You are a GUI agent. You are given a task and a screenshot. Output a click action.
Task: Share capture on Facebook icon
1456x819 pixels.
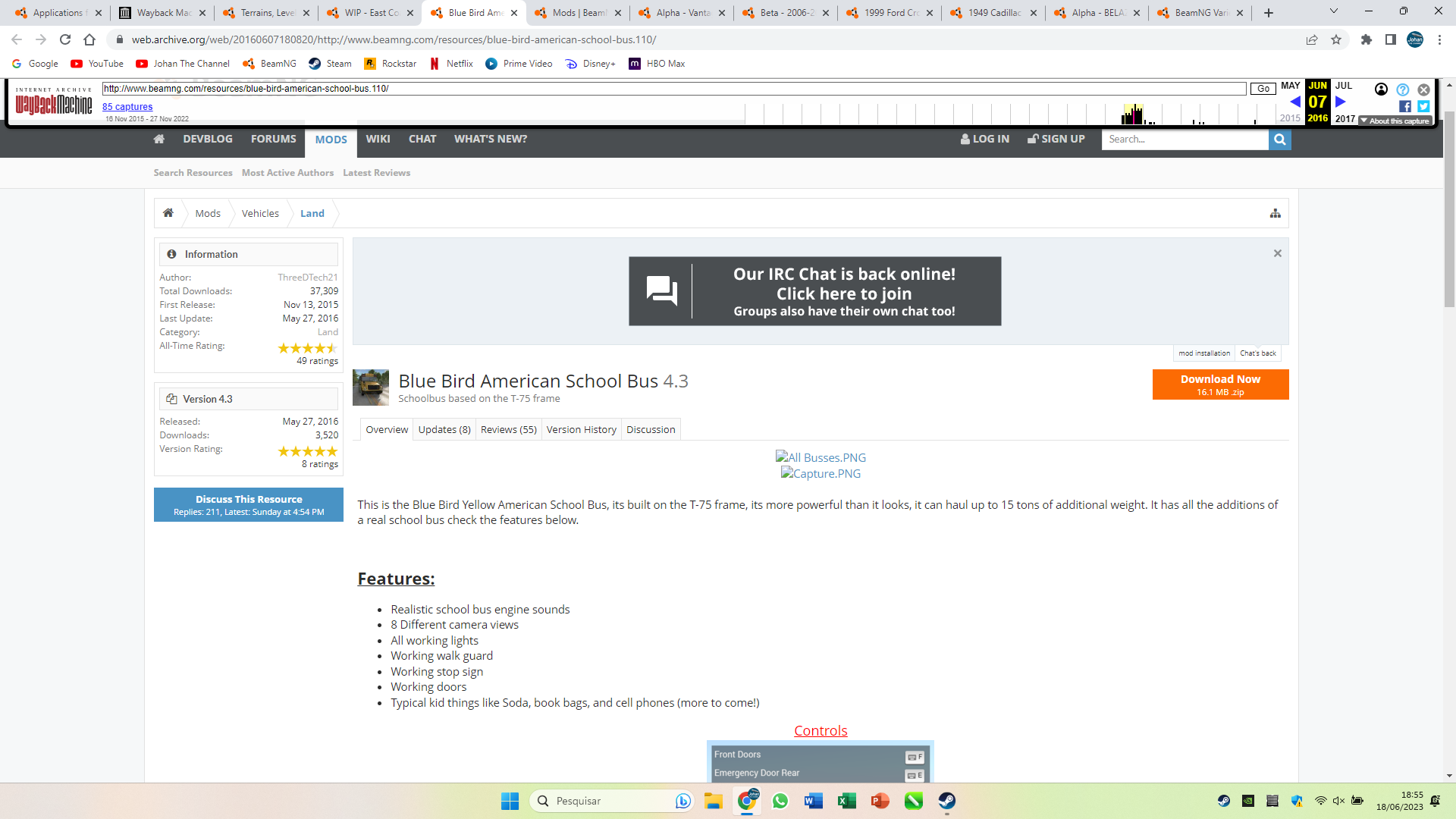tap(1405, 107)
